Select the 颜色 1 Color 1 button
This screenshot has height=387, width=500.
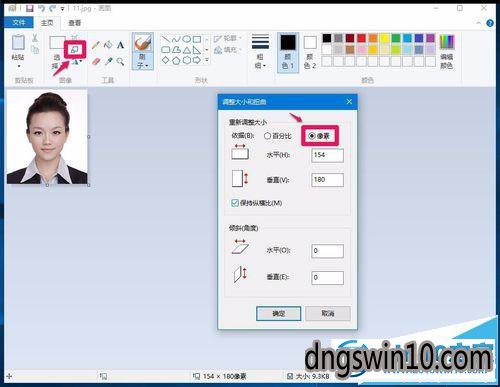[x=288, y=53]
